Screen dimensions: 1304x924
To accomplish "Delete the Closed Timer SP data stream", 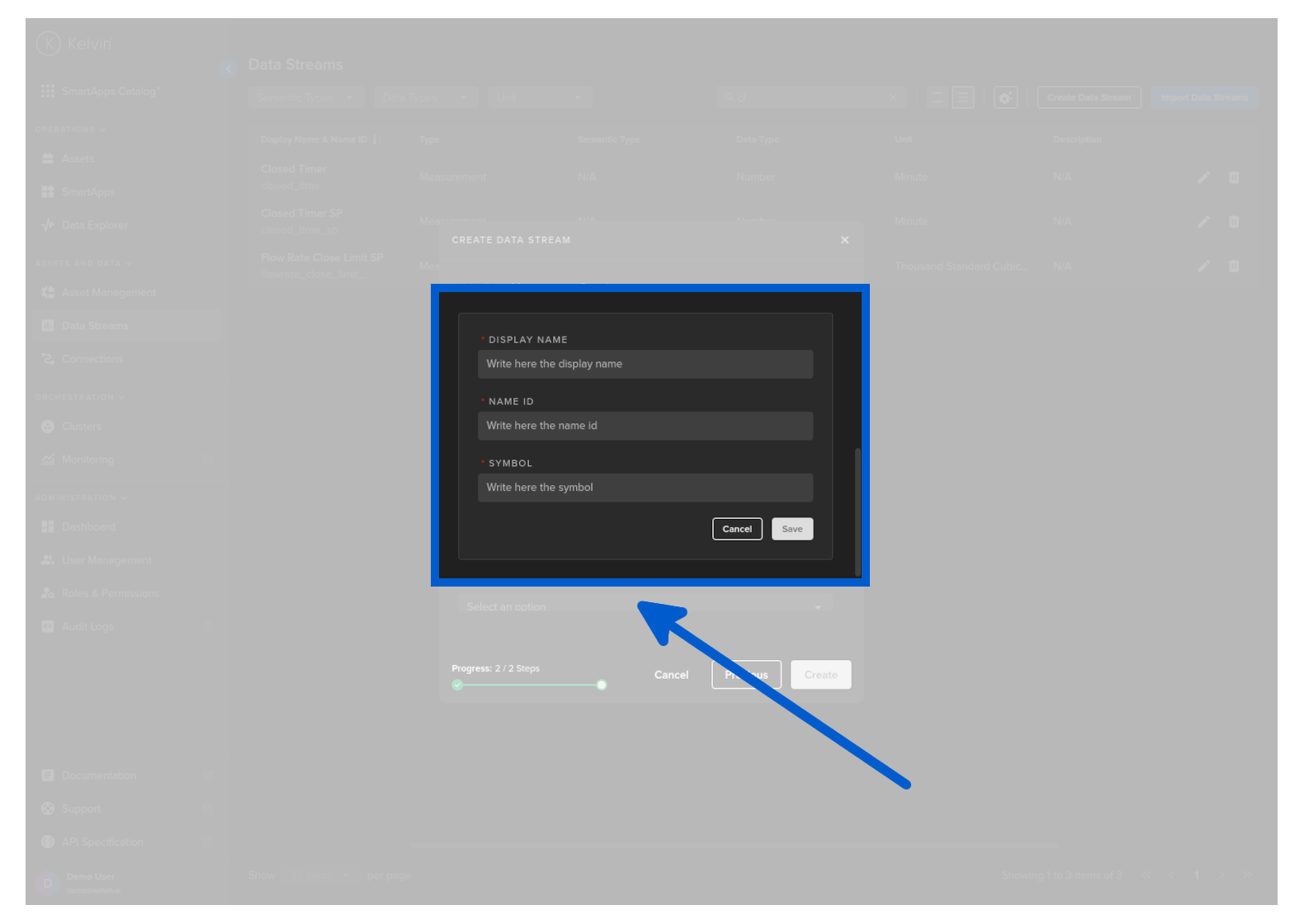I will [x=1234, y=221].
